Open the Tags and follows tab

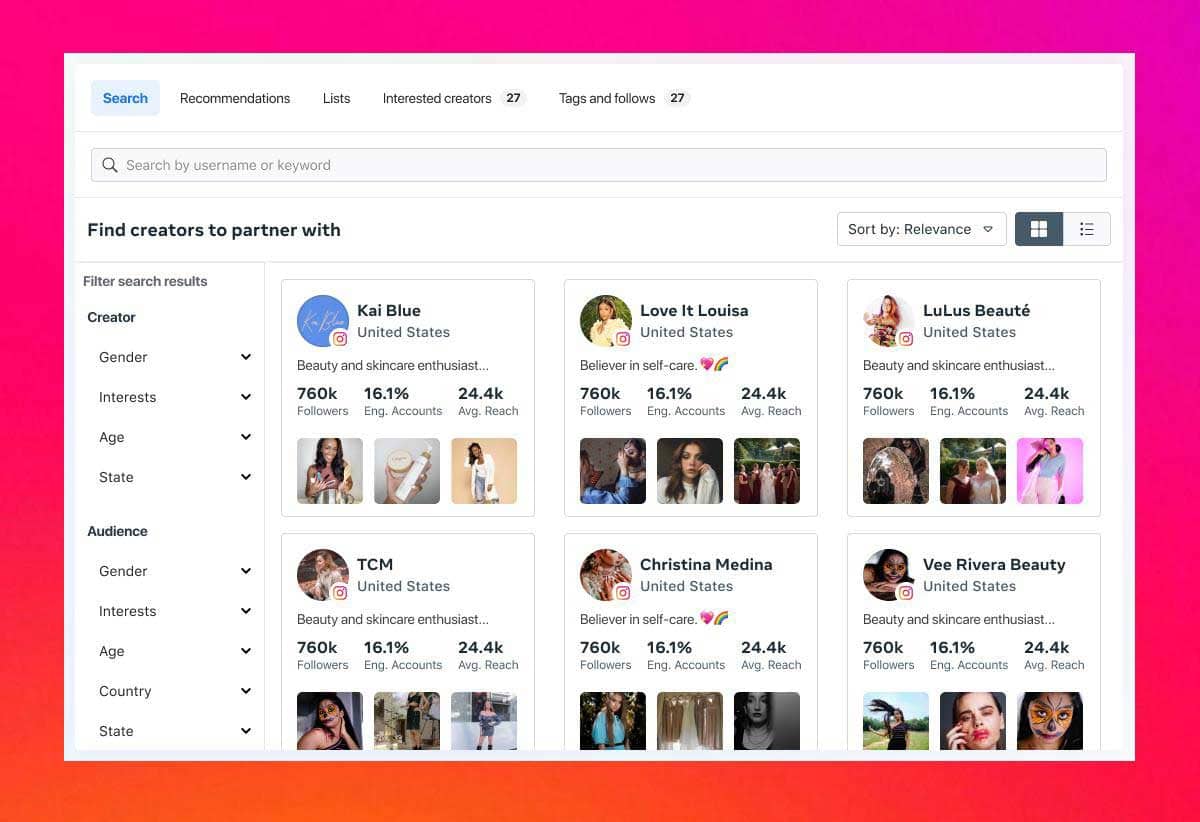(624, 98)
